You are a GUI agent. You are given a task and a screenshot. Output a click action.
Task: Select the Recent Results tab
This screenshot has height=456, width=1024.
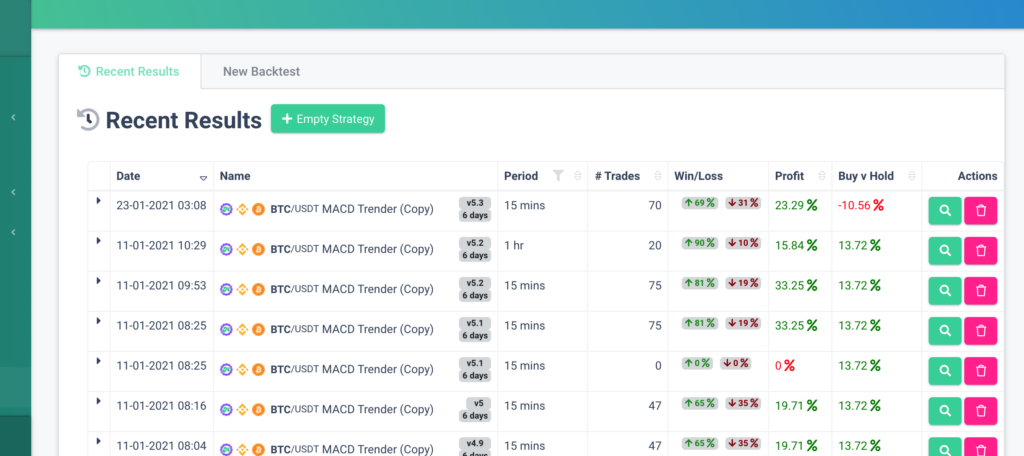click(x=129, y=72)
